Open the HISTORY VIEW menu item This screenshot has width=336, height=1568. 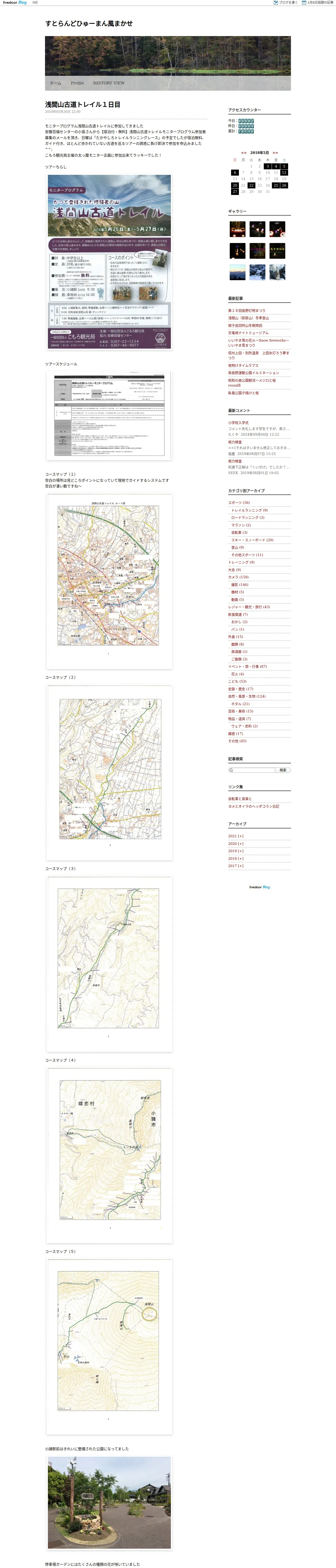click(x=109, y=83)
